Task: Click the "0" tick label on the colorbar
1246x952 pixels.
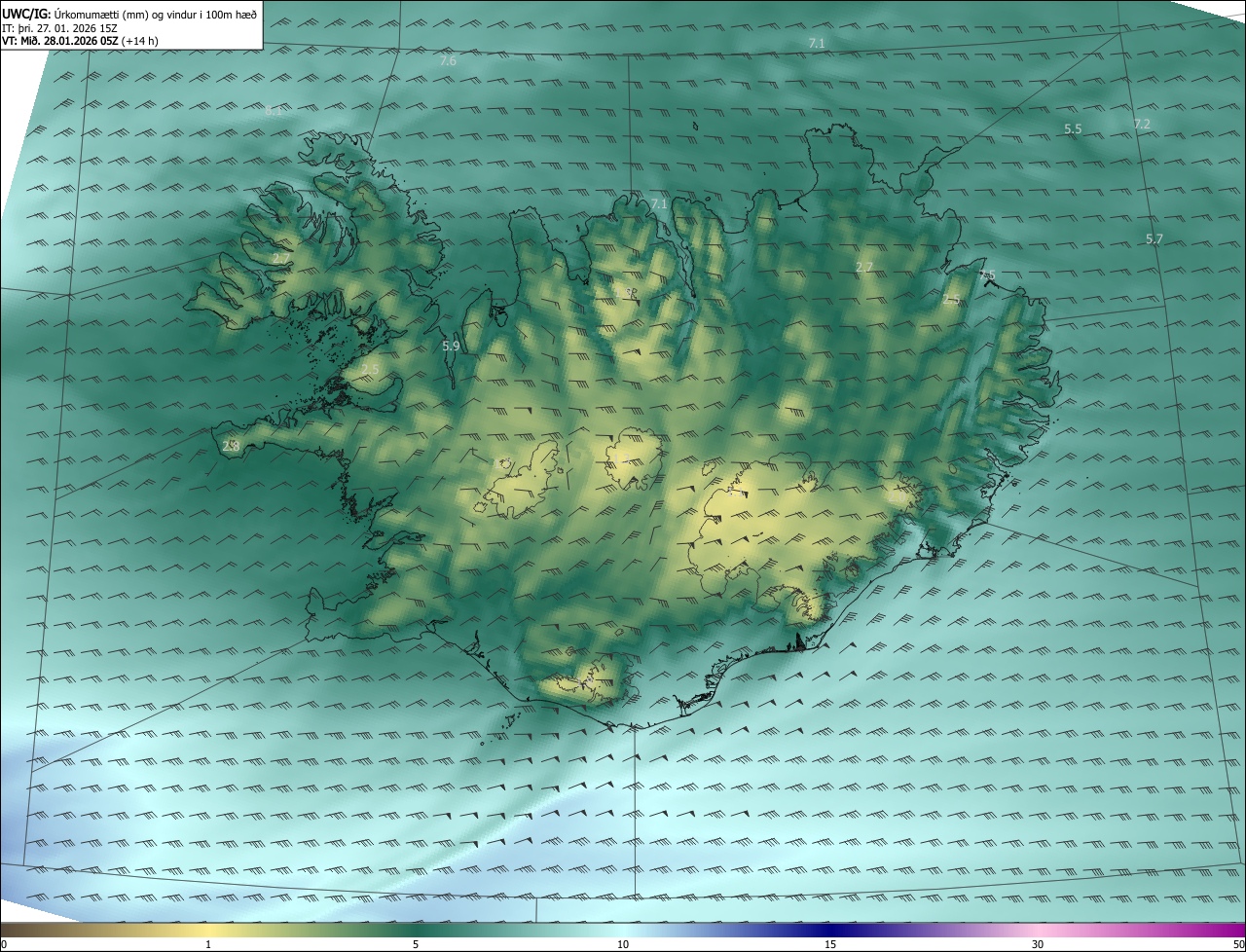Action: tap(4, 944)
